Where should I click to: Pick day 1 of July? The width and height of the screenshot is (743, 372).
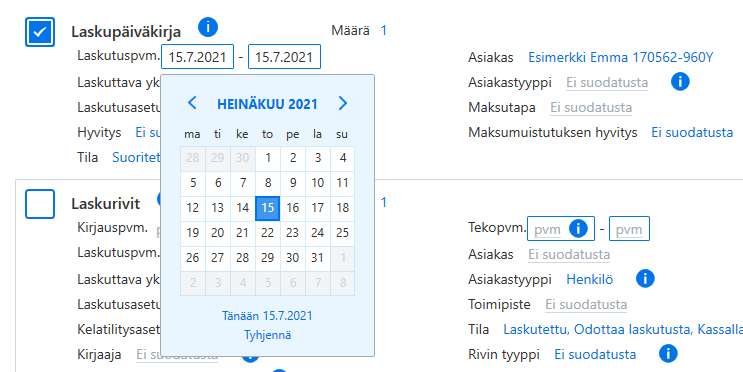click(268, 158)
